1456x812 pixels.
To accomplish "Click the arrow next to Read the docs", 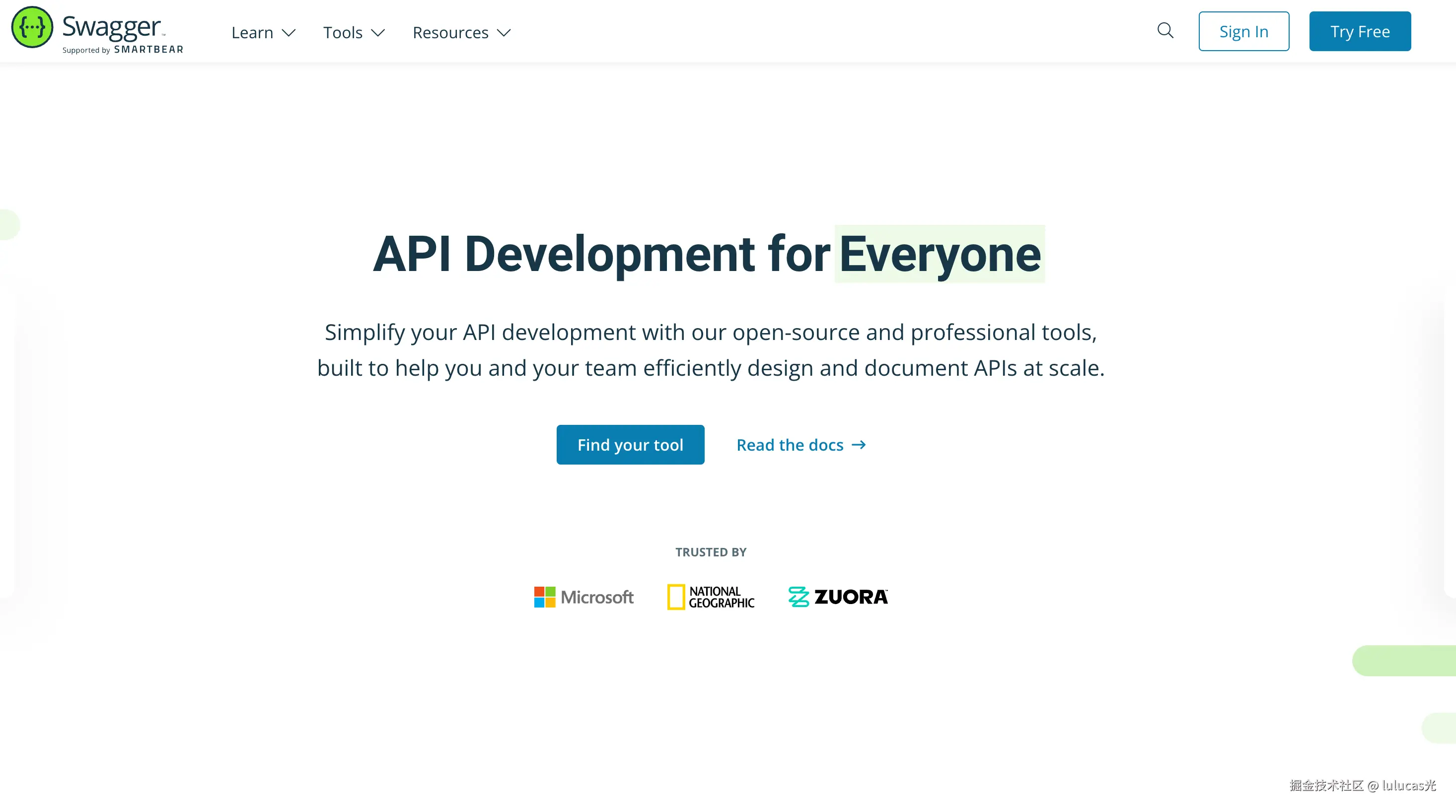I will coord(859,445).
